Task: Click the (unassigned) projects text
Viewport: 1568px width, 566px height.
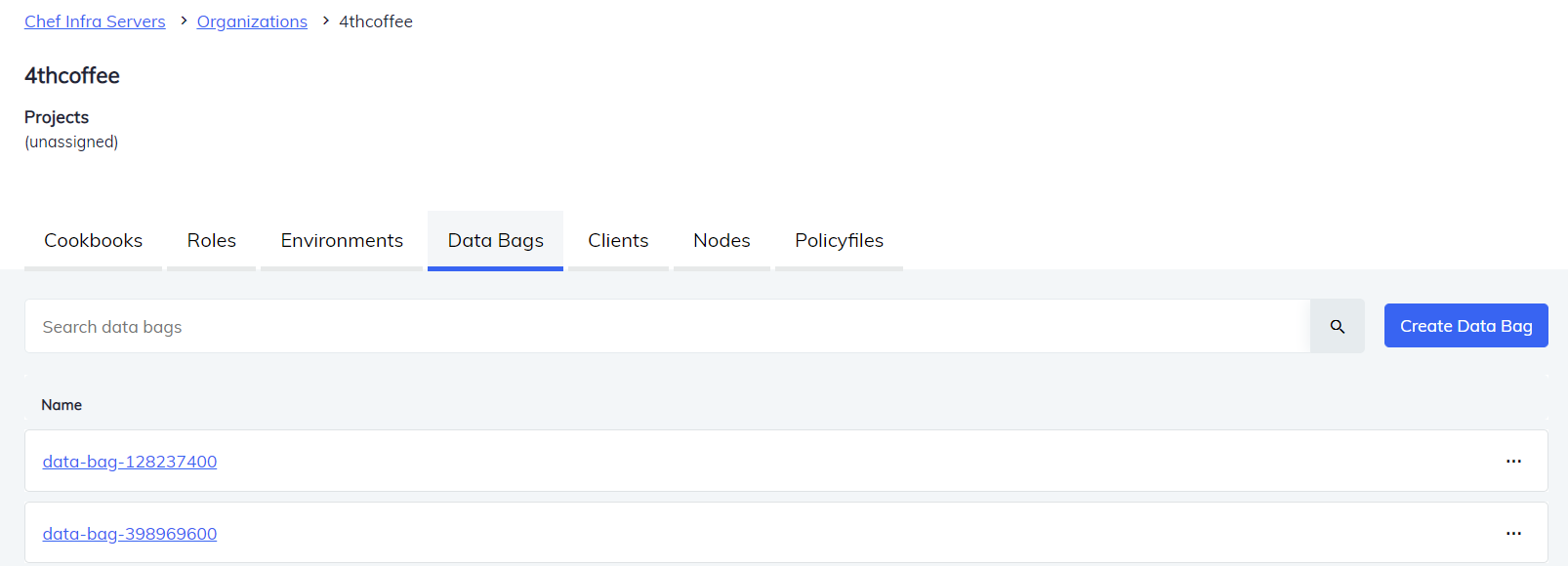Action: click(x=71, y=142)
